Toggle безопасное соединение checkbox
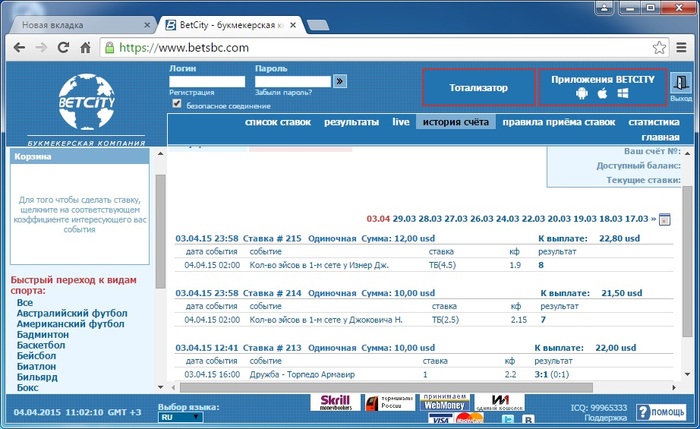The width and height of the screenshot is (700, 429). click(x=177, y=104)
